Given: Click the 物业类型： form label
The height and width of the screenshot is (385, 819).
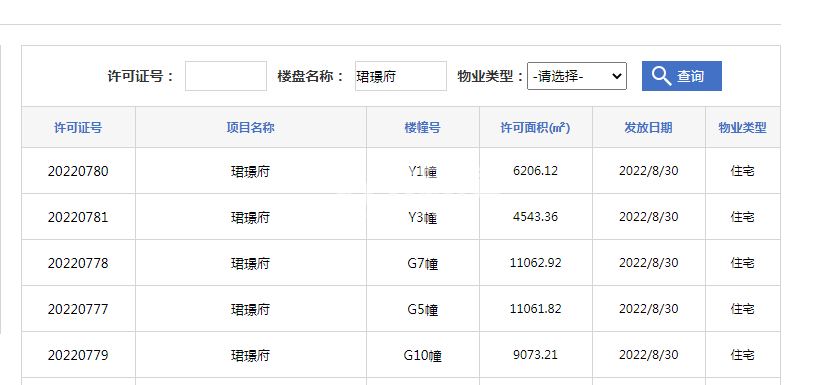Looking at the screenshot, I should [x=490, y=76].
